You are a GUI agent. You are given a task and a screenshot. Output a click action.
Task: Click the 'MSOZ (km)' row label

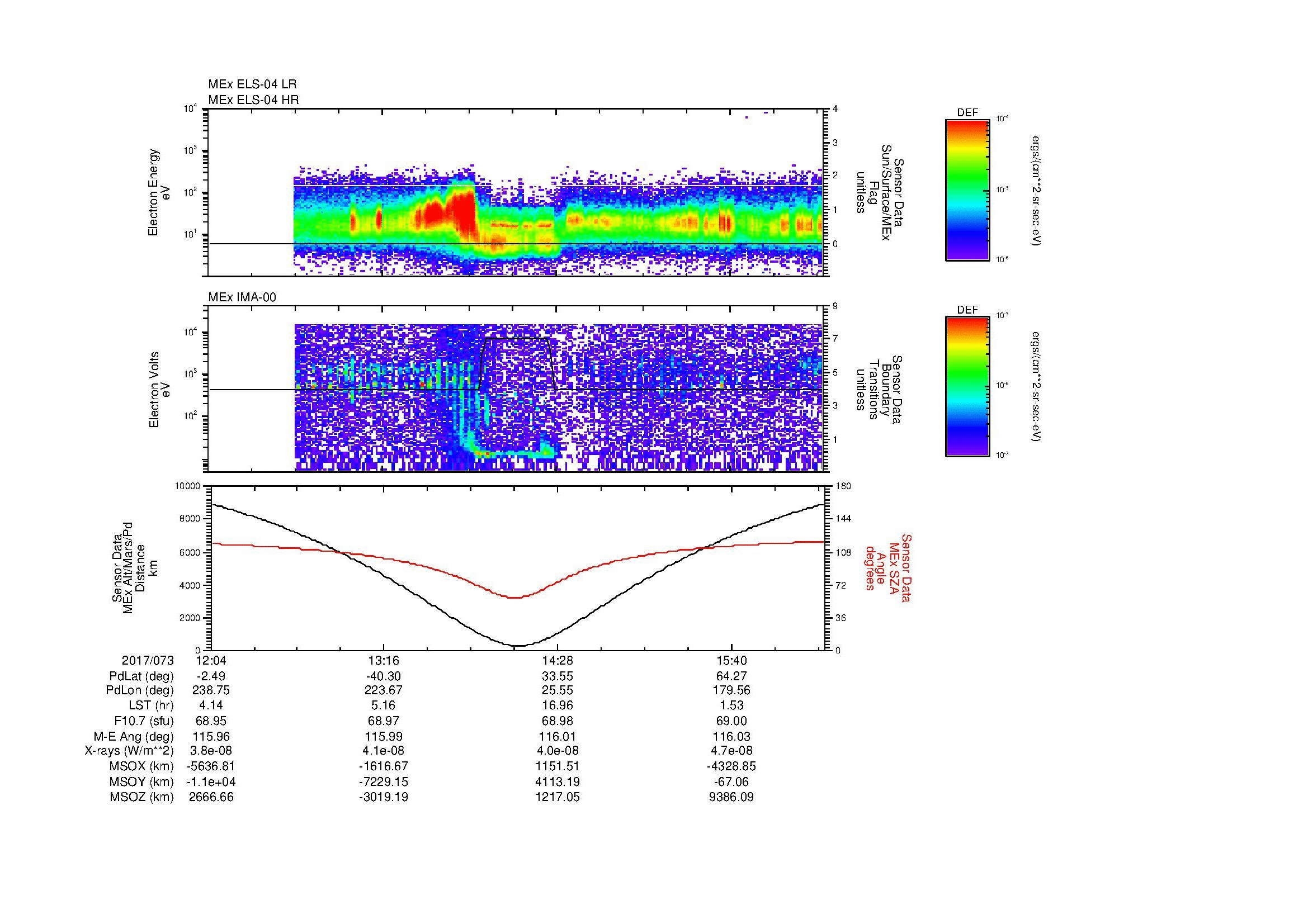point(141,797)
